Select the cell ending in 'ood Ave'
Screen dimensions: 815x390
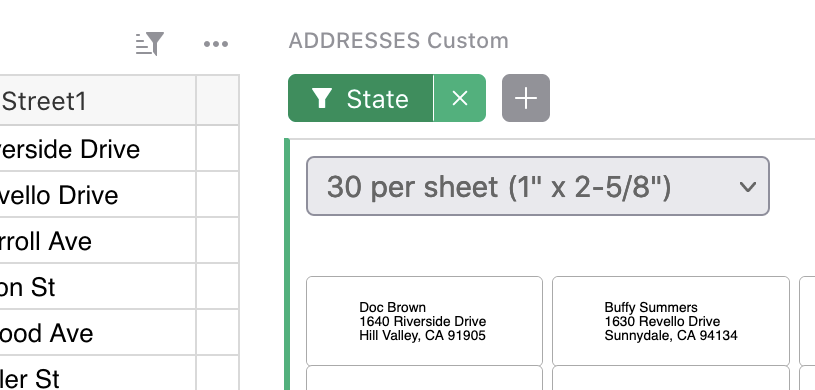pyautogui.click(x=98, y=332)
